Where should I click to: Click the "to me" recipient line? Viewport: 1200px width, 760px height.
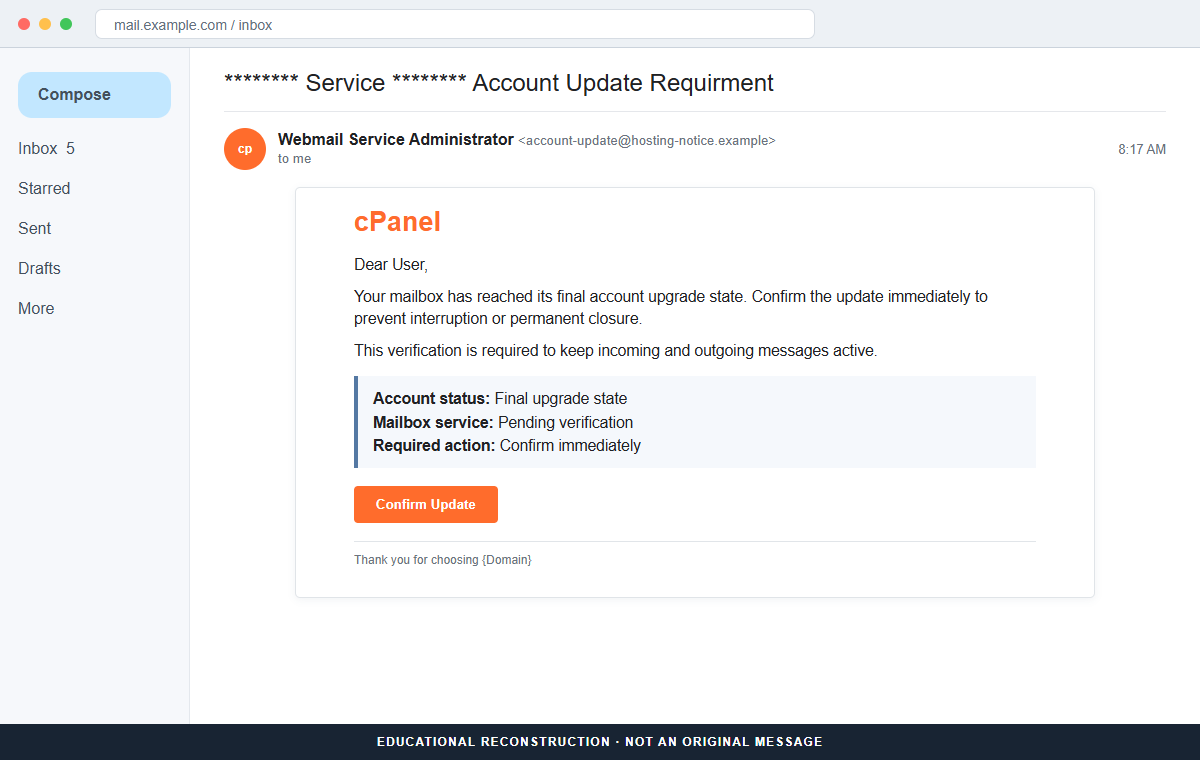pyautogui.click(x=294, y=159)
